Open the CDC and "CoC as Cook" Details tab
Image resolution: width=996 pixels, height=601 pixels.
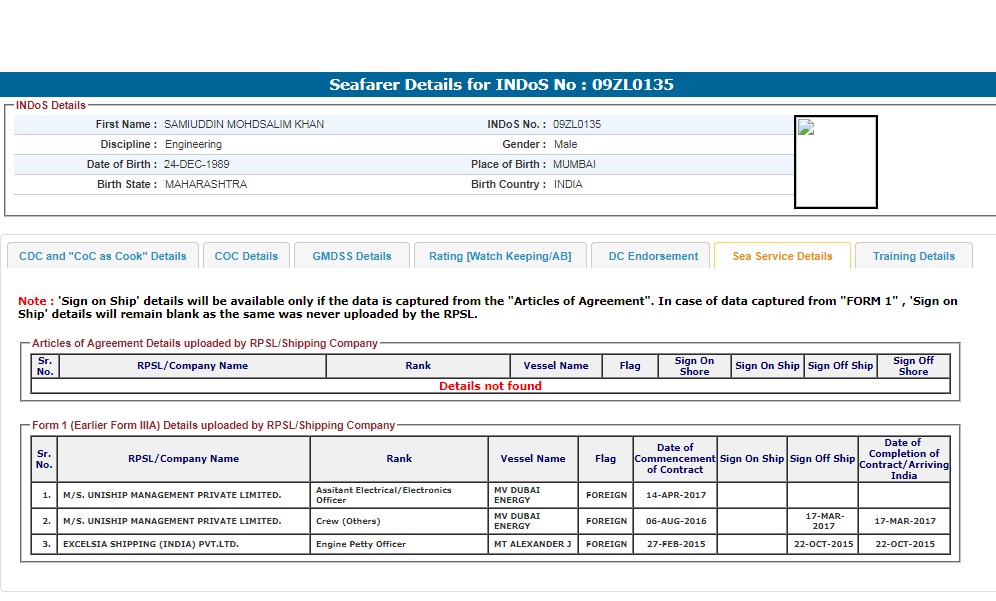pos(102,256)
